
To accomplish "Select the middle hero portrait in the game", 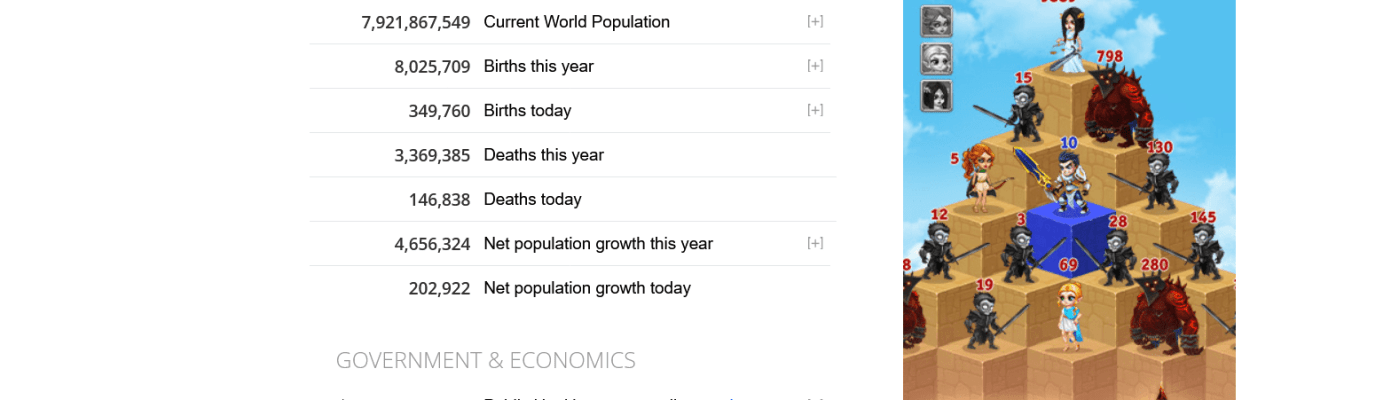I will 936,58.
